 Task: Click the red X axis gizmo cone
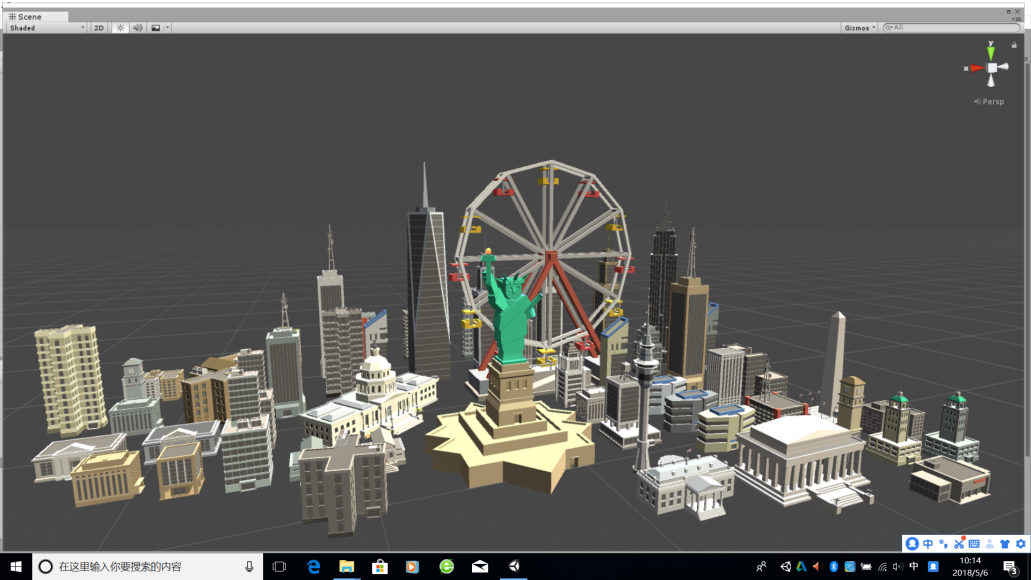(976, 68)
